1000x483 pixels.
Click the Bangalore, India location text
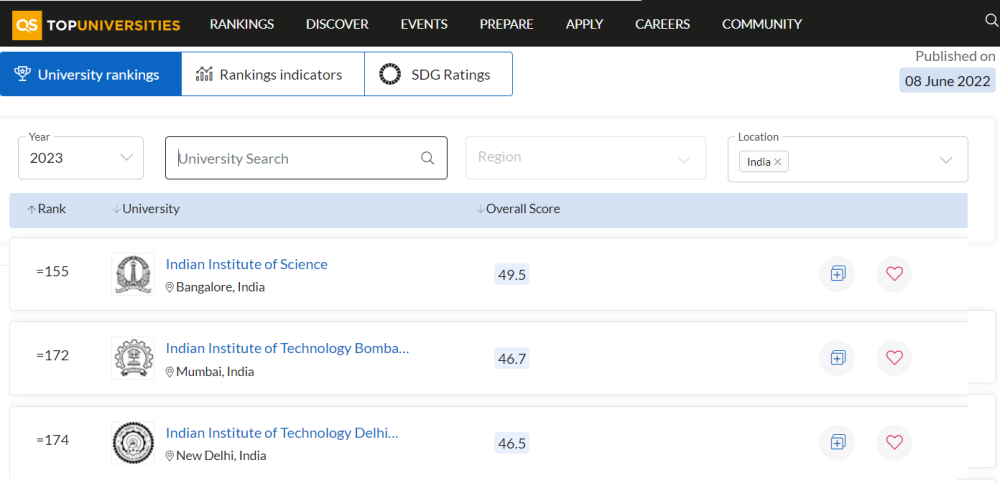coord(220,287)
